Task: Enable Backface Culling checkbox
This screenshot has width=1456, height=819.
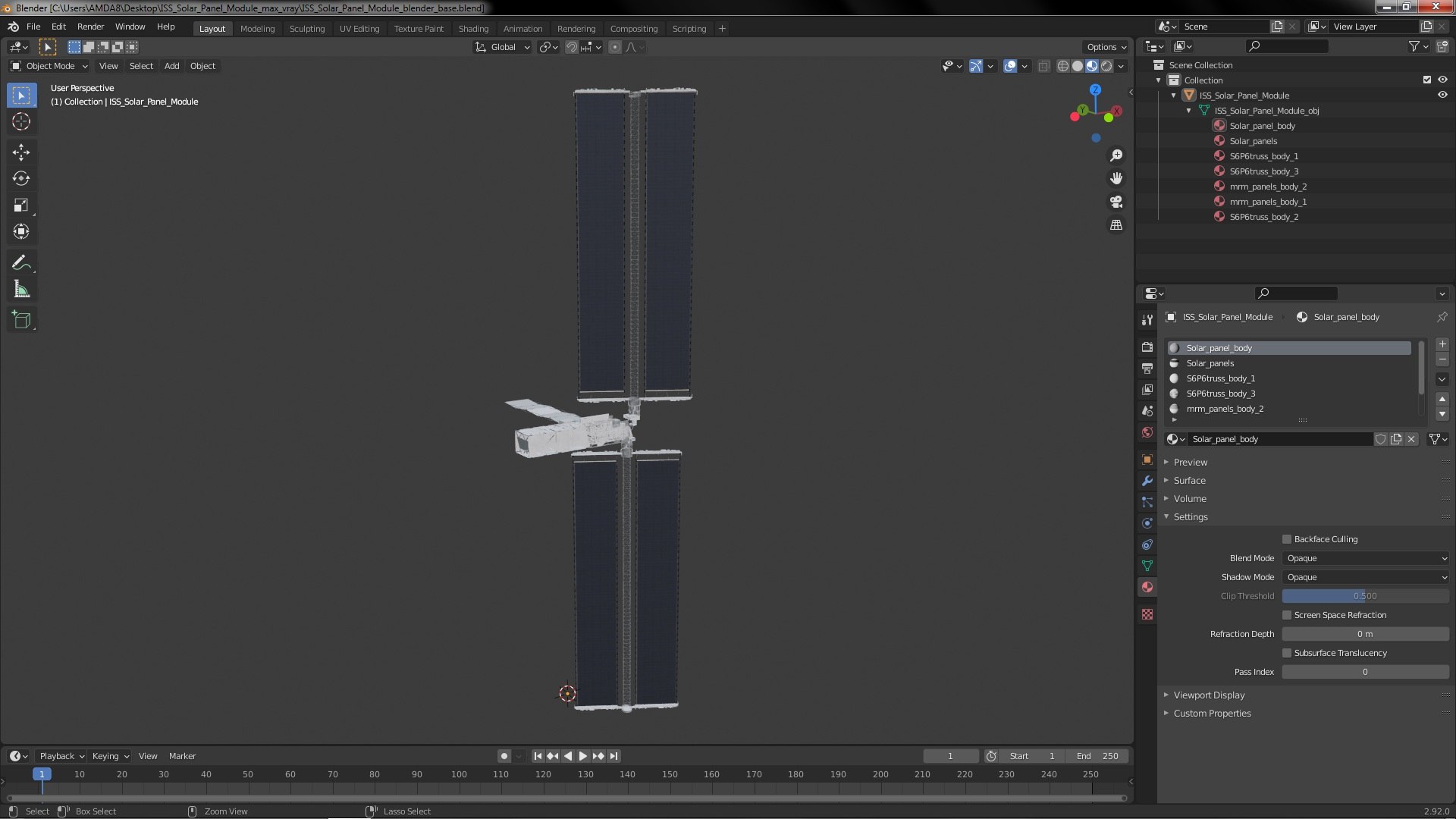Action: pyautogui.click(x=1287, y=539)
